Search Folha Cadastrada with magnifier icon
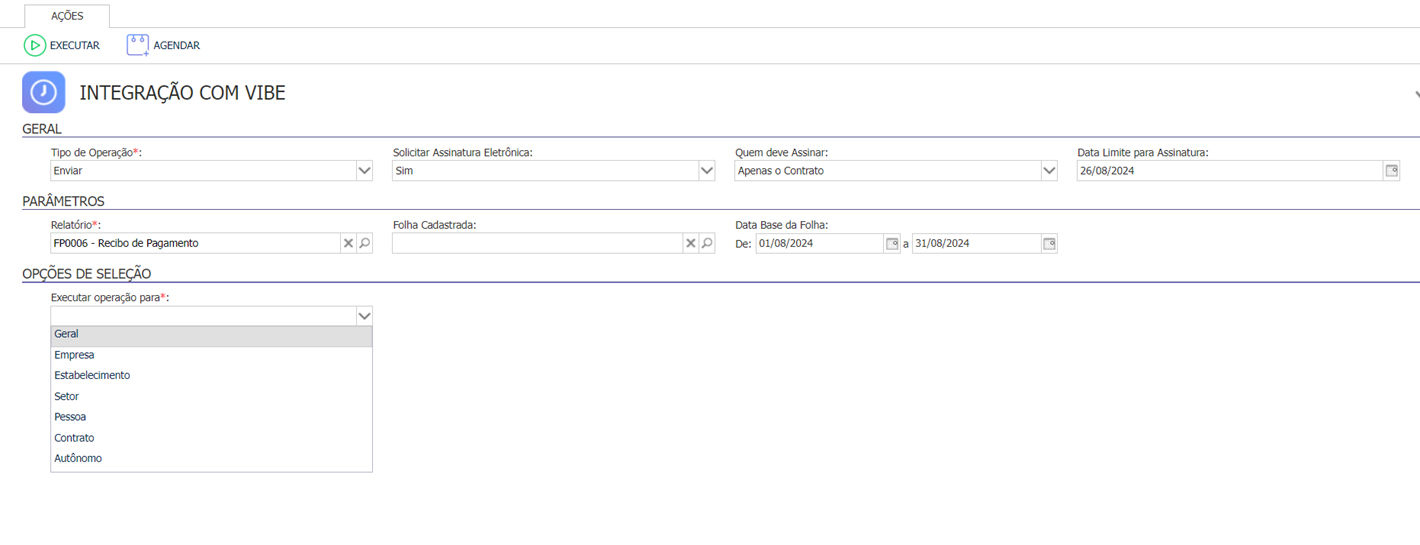The height and width of the screenshot is (545, 1420). tap(707, 243)
